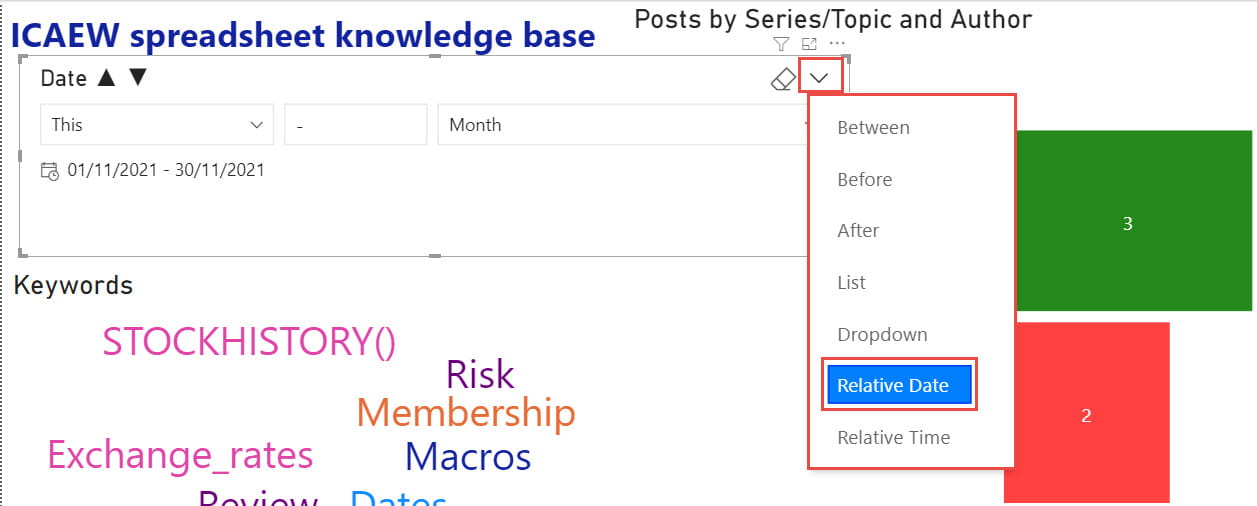Sort the Date slicer ascending (up triangle)
Viewport: 1257px width, 506px height.
[x=107, y=78]
